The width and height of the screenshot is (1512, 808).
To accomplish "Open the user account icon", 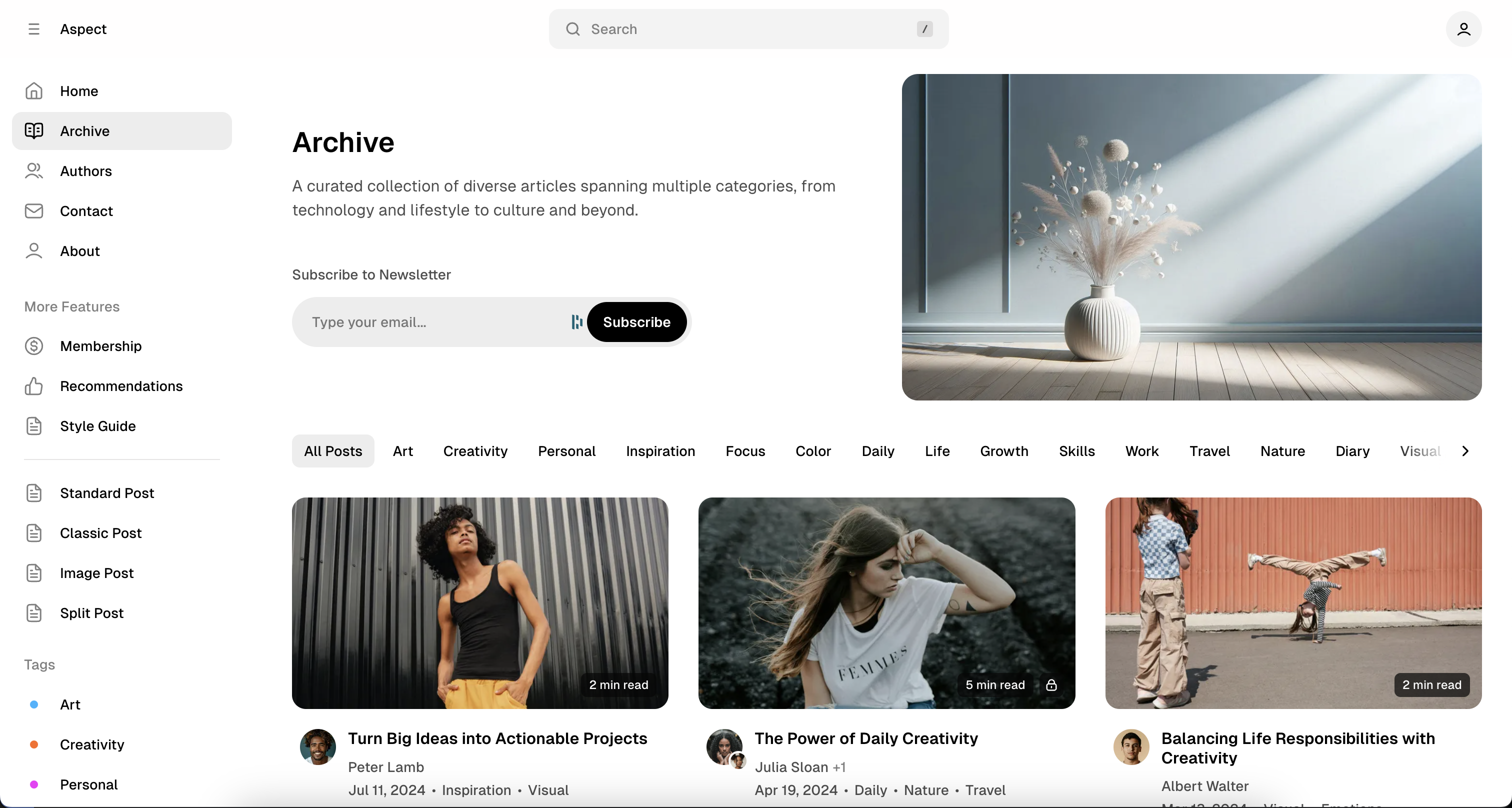I will (x=1463, y=29).
